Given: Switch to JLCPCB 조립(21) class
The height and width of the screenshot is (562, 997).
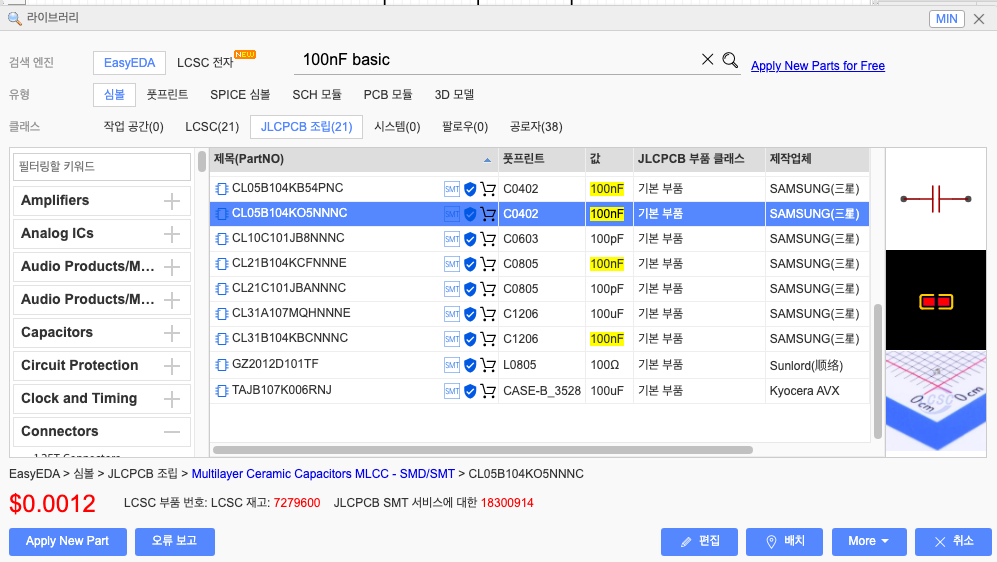Looking at the screenshot, I should 306,127.
